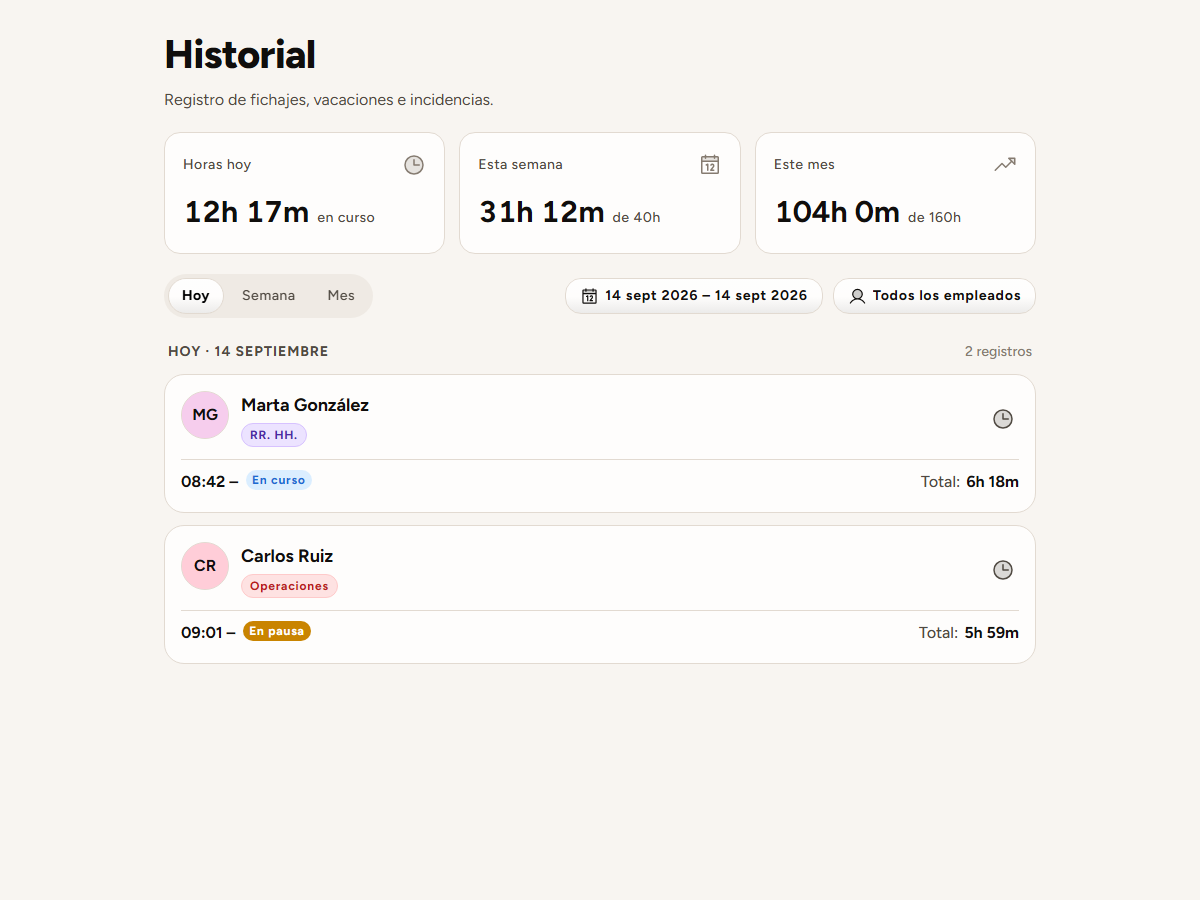Open Marta González's name link

tap(305, 405)
